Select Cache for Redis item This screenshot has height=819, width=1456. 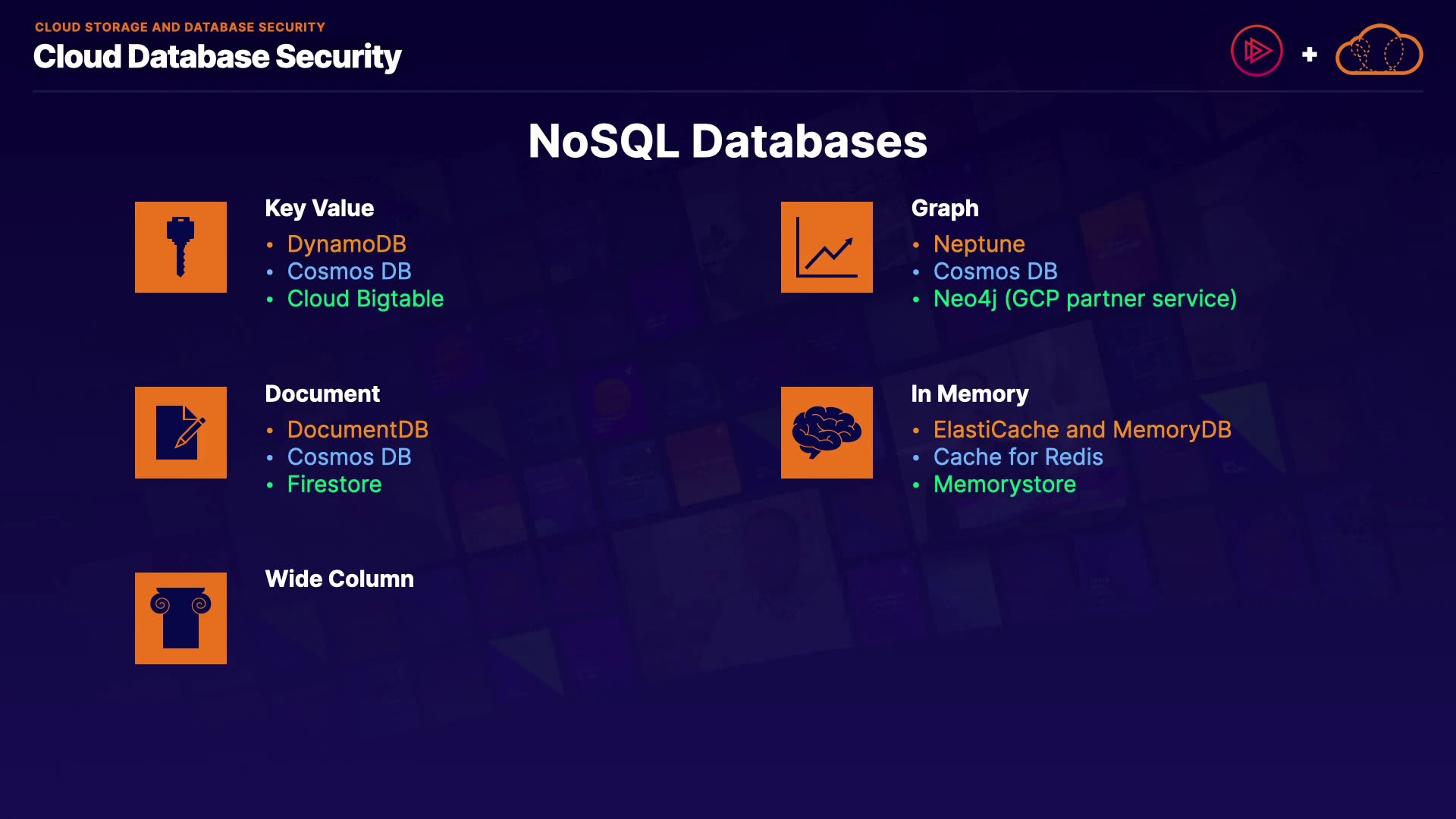coord(1018,457)
